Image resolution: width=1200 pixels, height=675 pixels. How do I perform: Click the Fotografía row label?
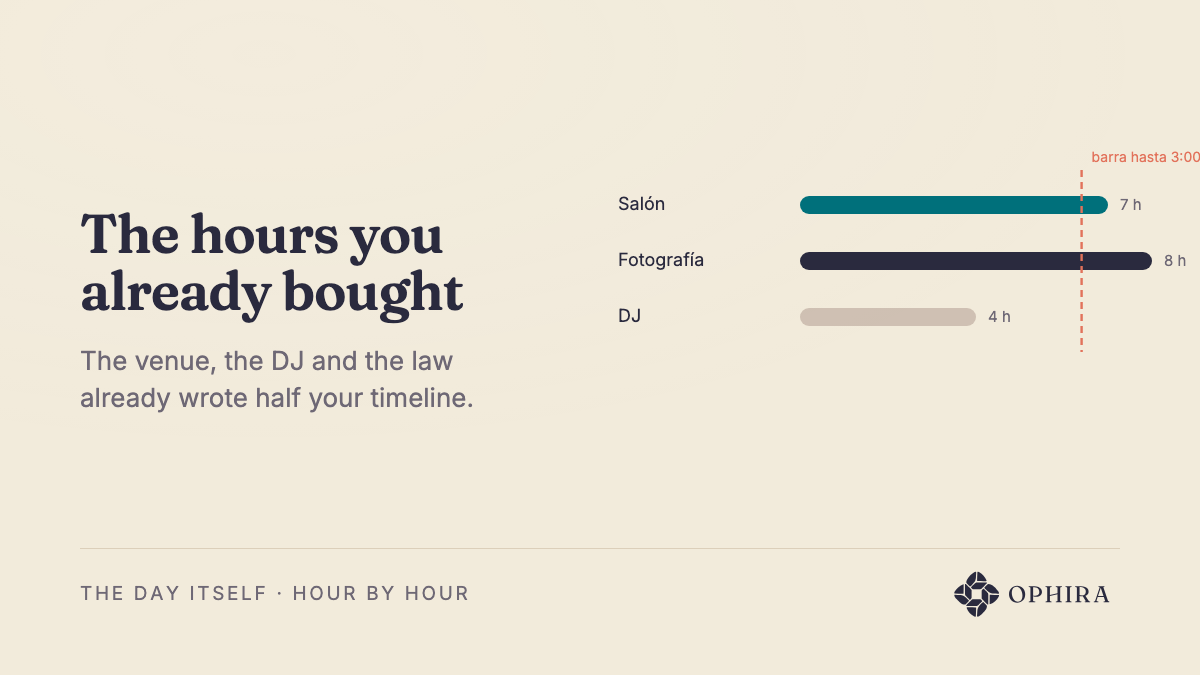pos(661,260)
